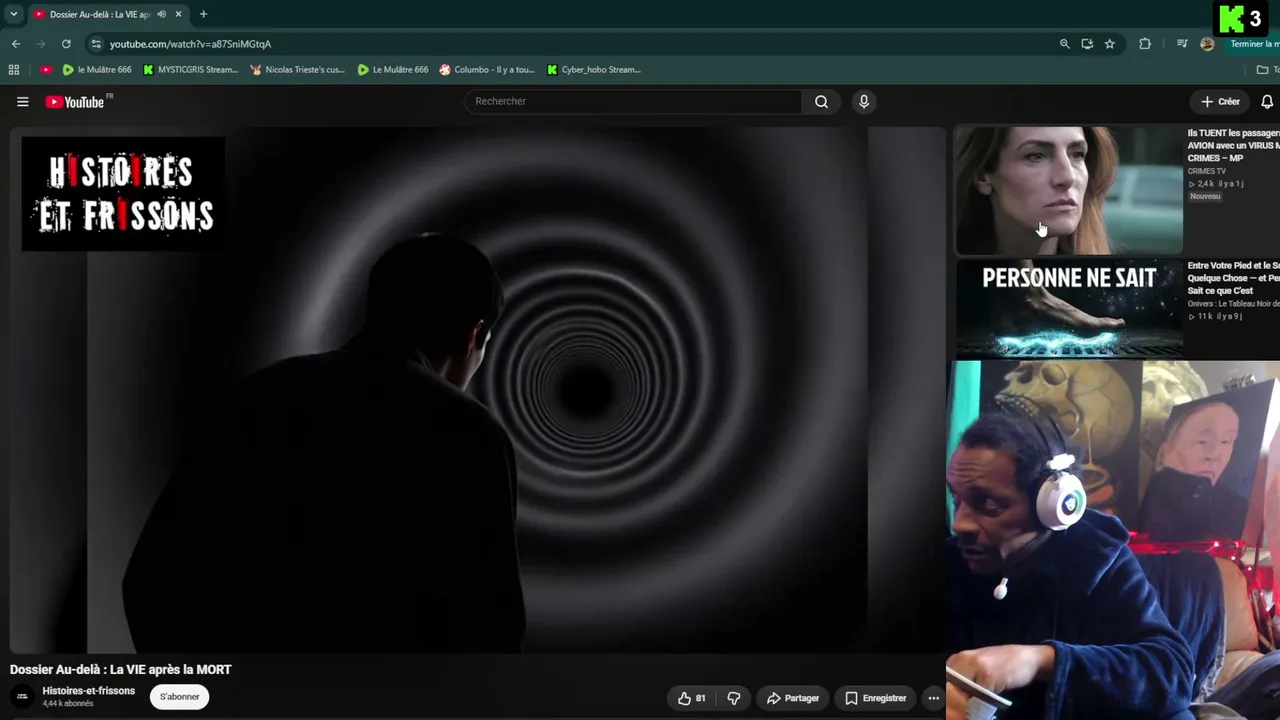The height and width of the screenshot is (720, 1280).
Task: Open YouTube notifications bell
Action: pos(1267,101)
